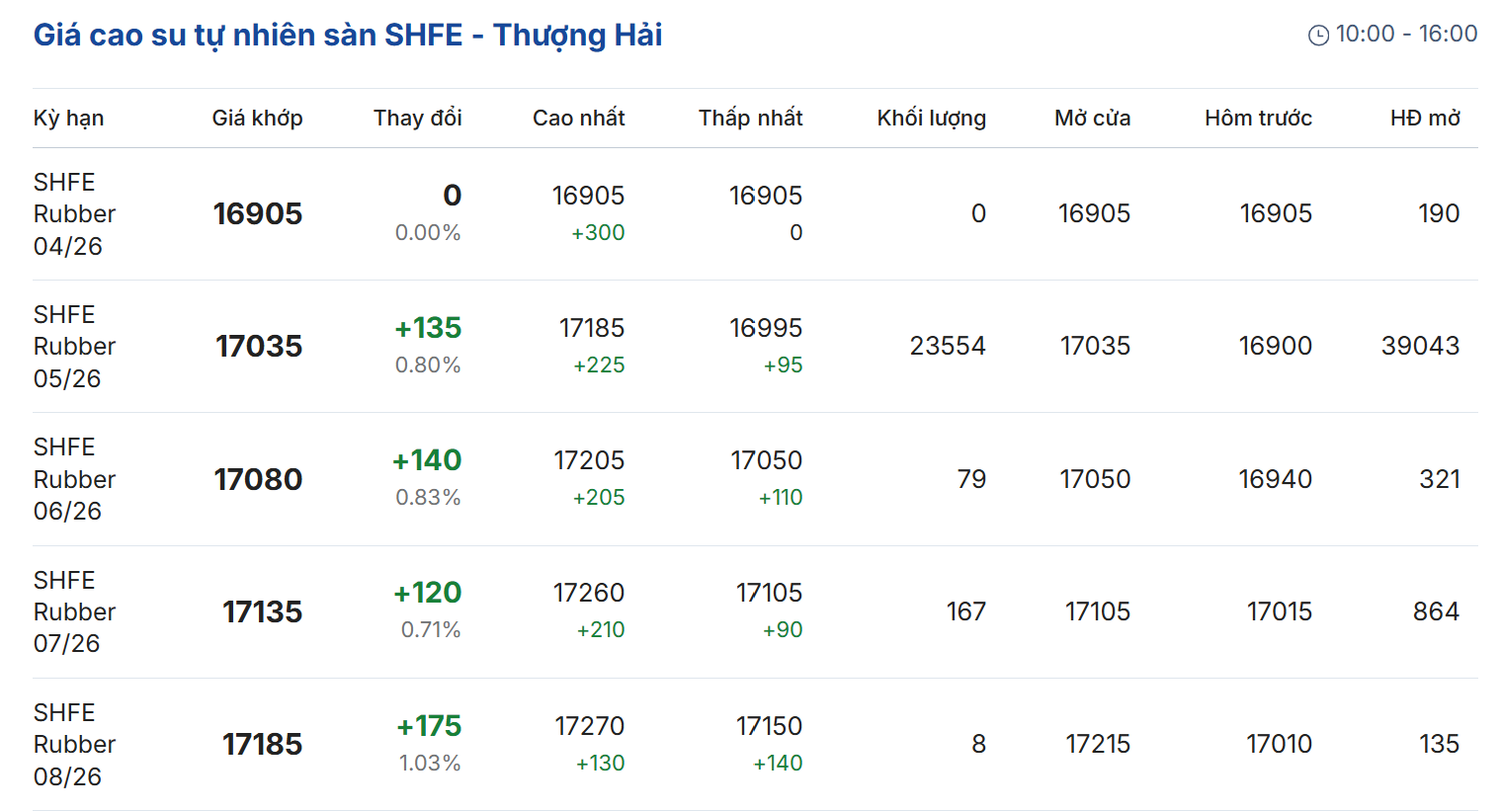This screenshot has width=1502, height=812.
Task: Open the SHFE Rubber 05/26 contract
Action: [74, 347]
